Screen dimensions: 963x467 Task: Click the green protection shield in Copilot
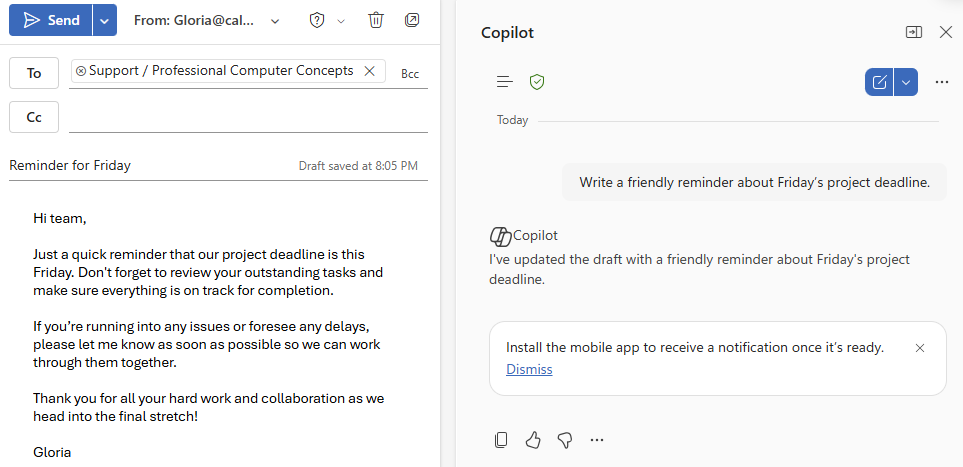coord(537,82)
